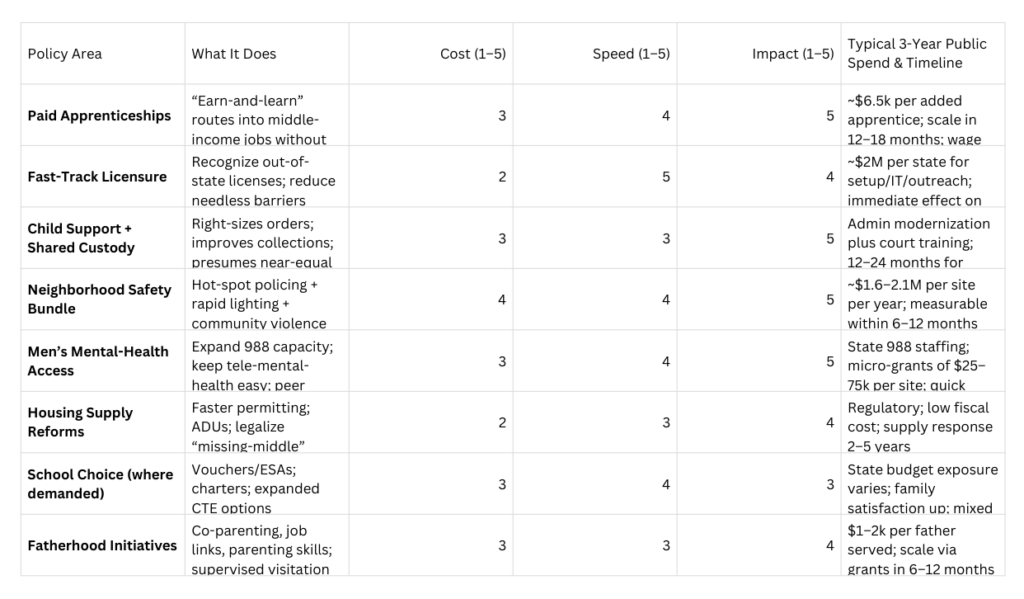This screenshot has height=599, width=1024.
Task: Click the ~$2M per state spend cell
Action: click(x=923, y=176)
